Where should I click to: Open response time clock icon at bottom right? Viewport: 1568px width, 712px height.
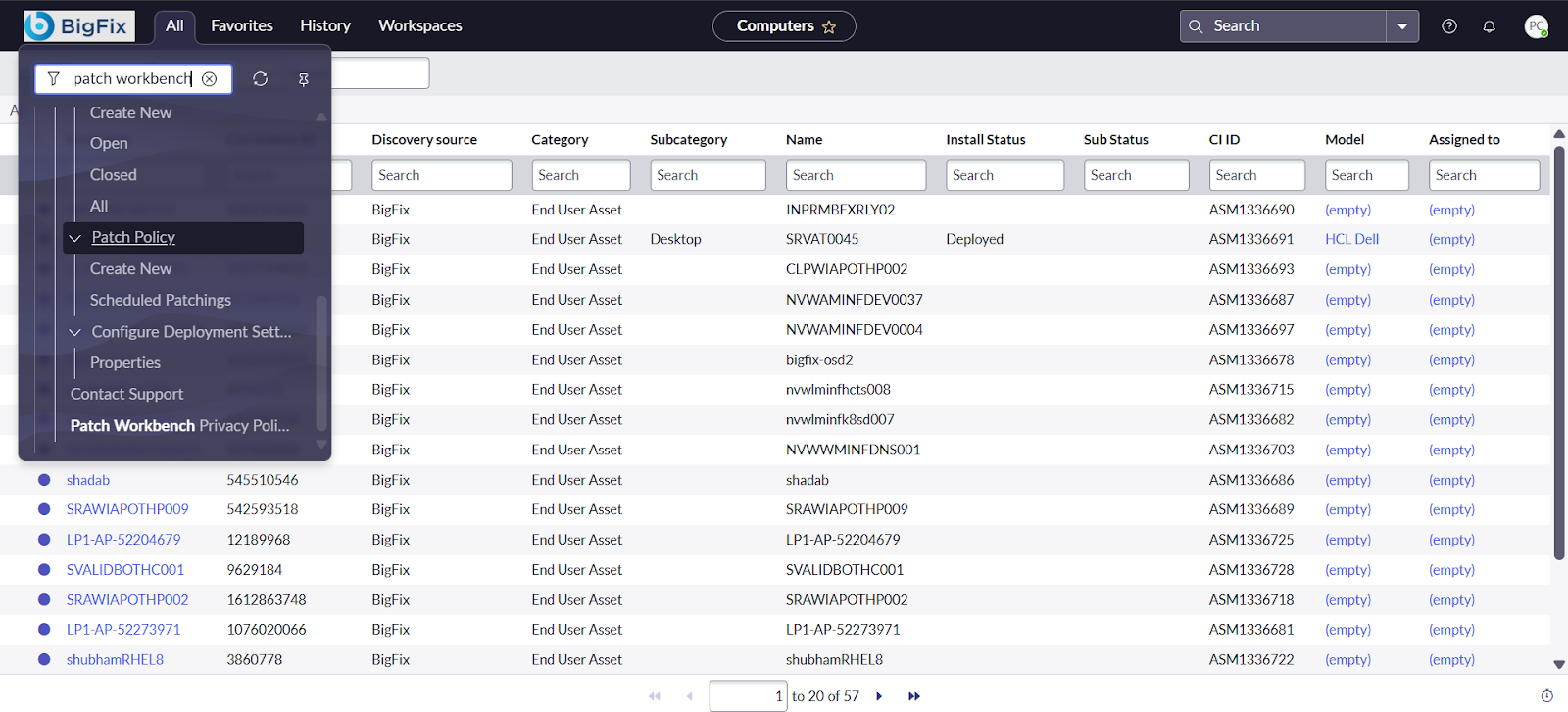click(1546, 696)
